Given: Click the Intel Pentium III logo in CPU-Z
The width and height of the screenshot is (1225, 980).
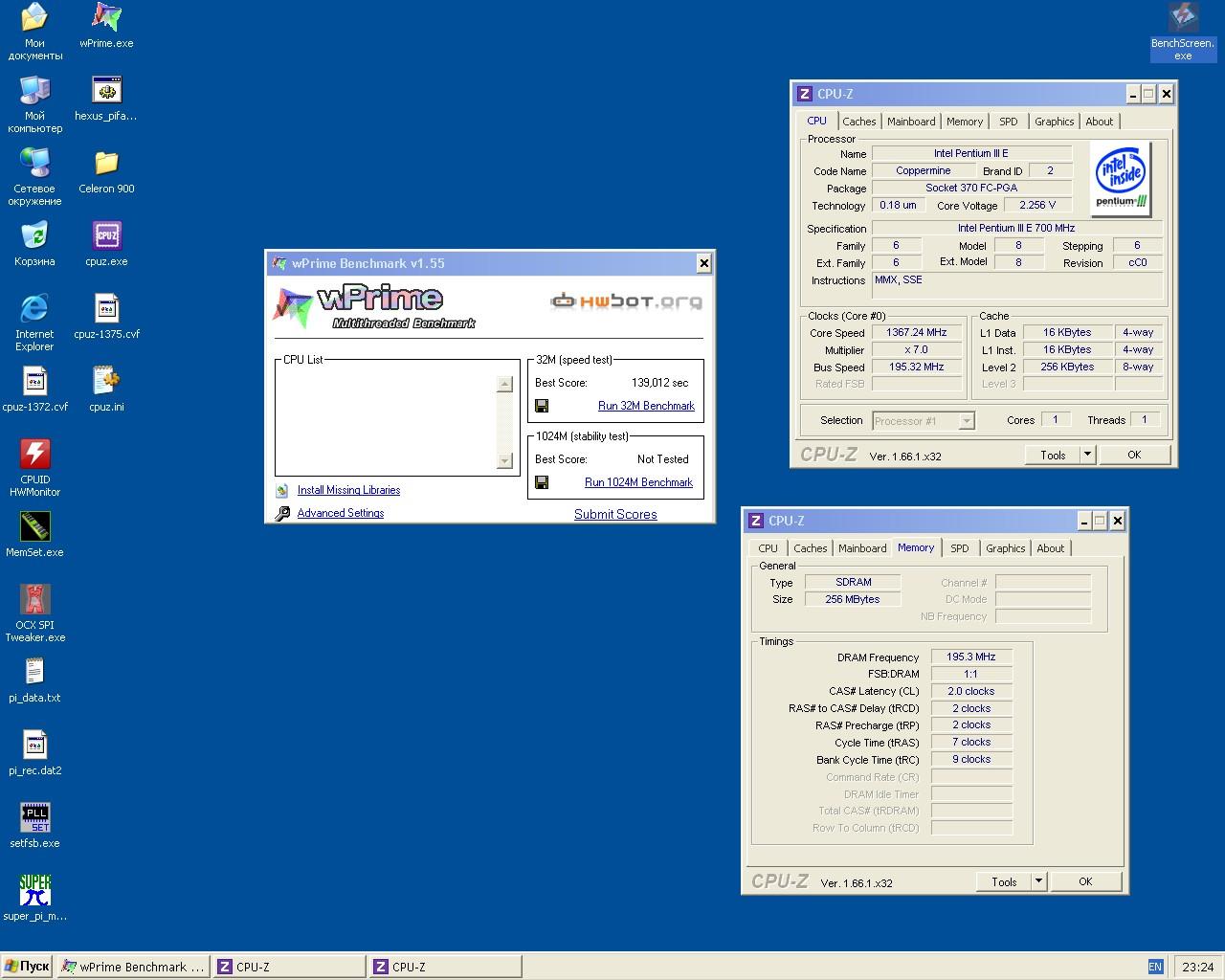Looking at the screenshot, I should tap(1121, 179).
